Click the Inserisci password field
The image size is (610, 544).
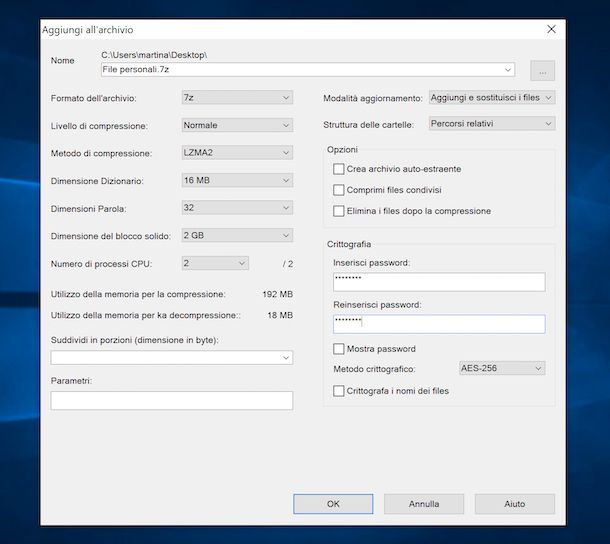439,282
